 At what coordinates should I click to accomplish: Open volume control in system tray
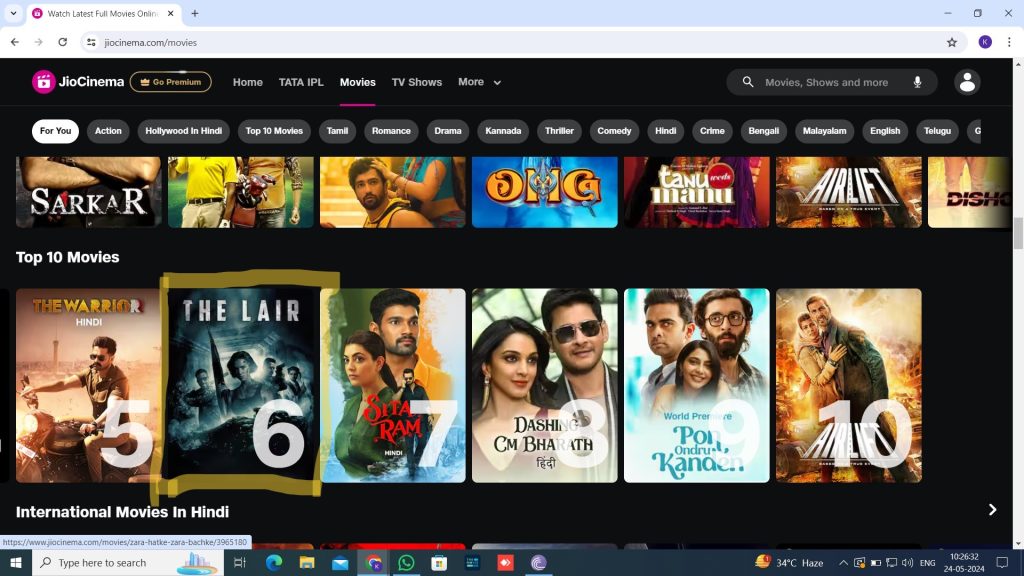coord(907,562)
